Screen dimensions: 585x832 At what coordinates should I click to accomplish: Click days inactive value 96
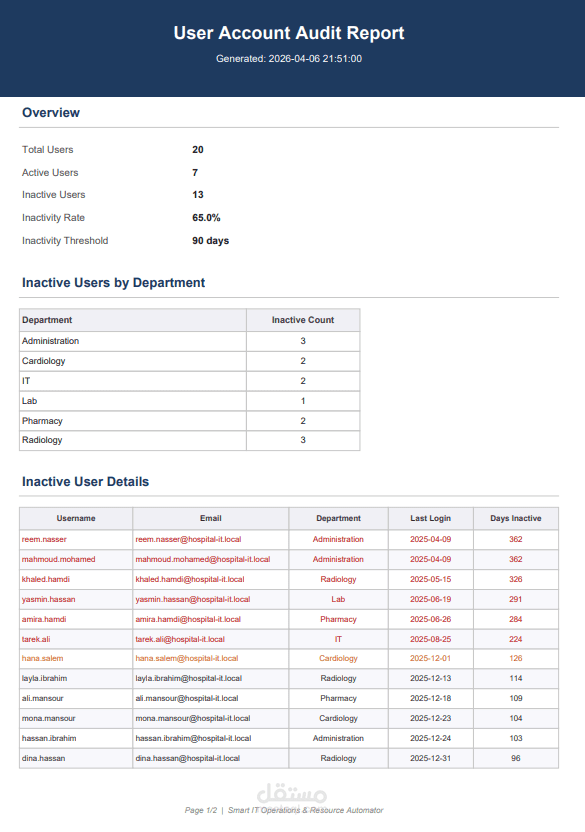point(515,758)
